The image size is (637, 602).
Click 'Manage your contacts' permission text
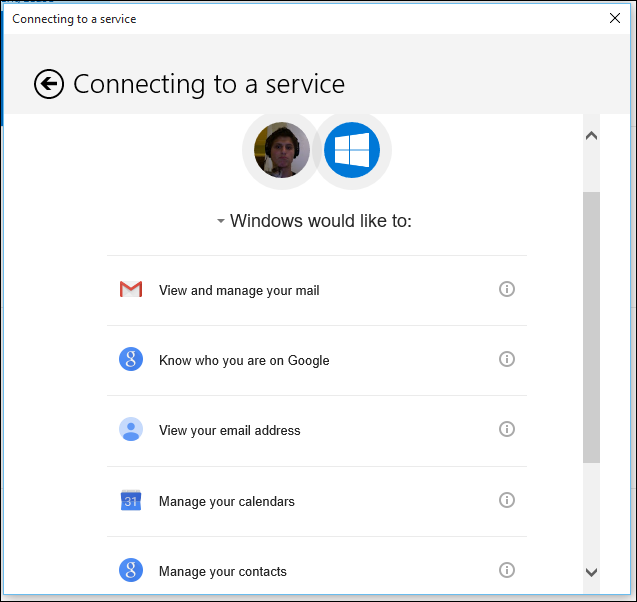click(222, 571)
